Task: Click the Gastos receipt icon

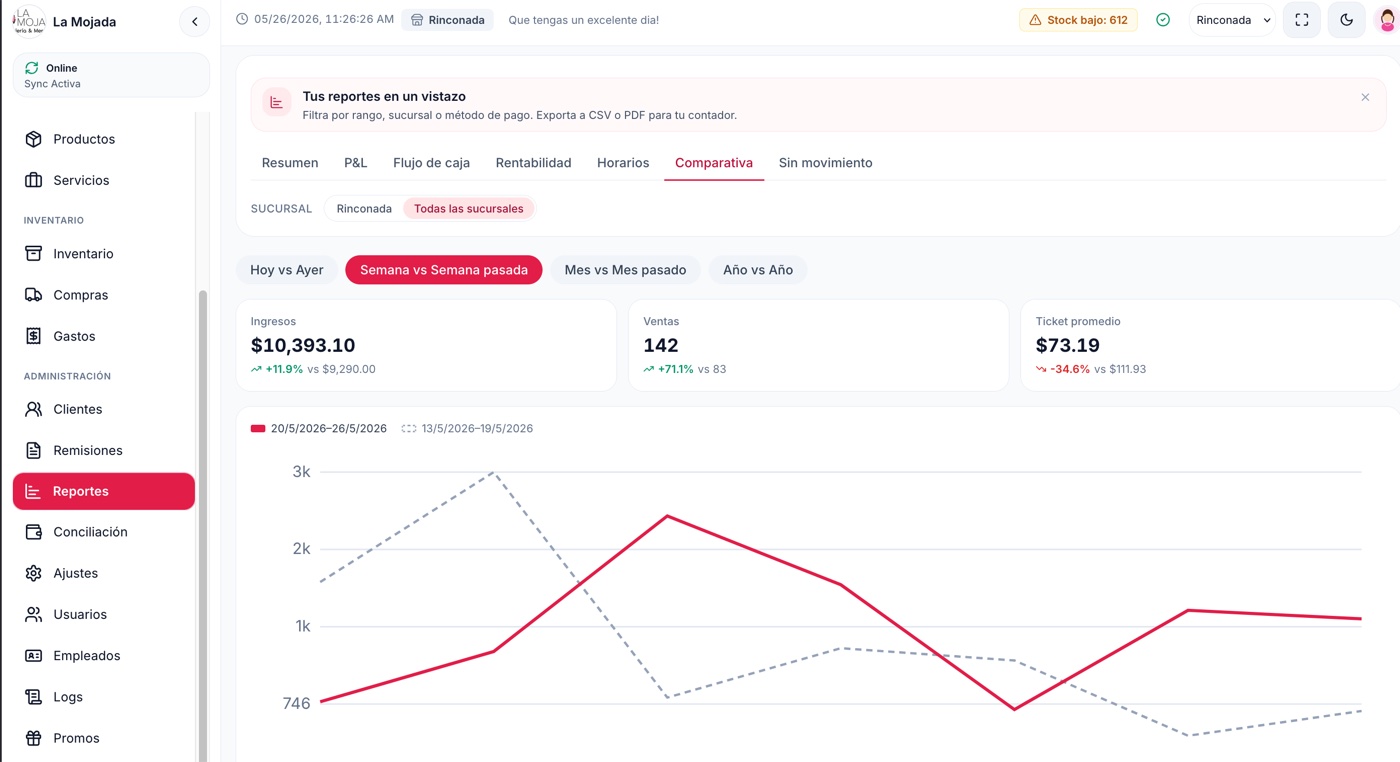Action: 34,336
